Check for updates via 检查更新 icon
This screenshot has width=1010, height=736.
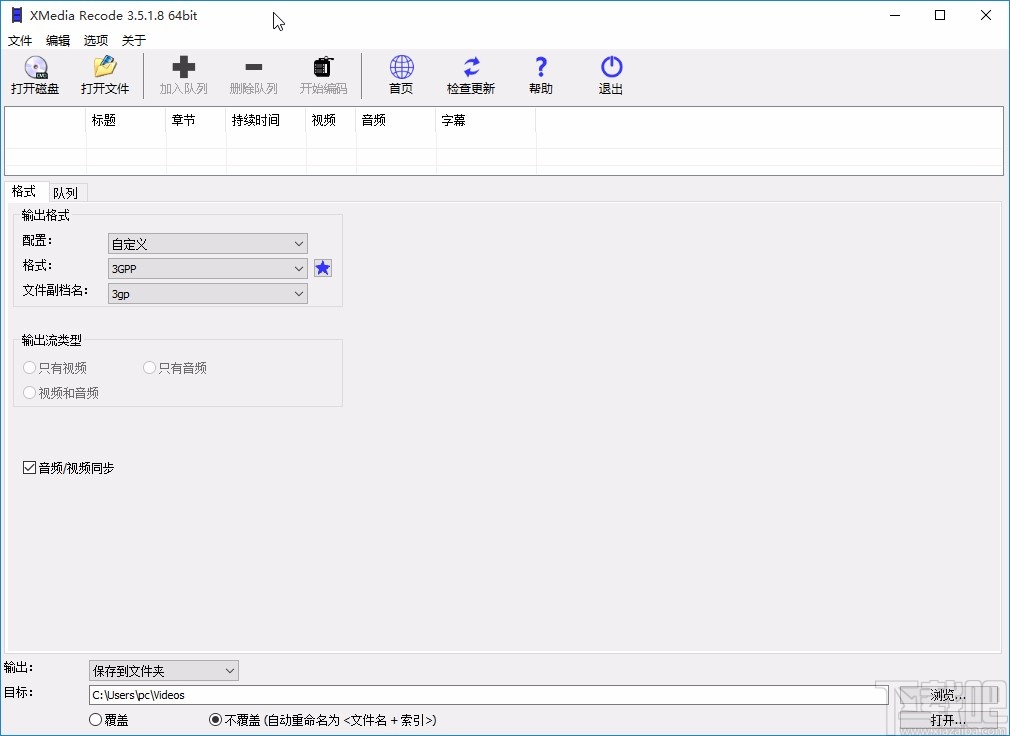point(470,75)
